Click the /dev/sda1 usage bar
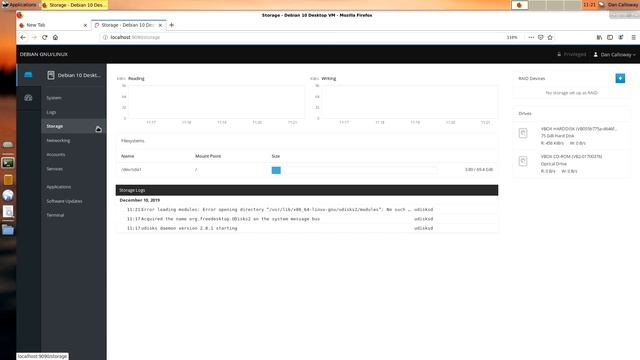Image resolution: width=640 pixels, height=360 pixels. click(x=354, y=170)
